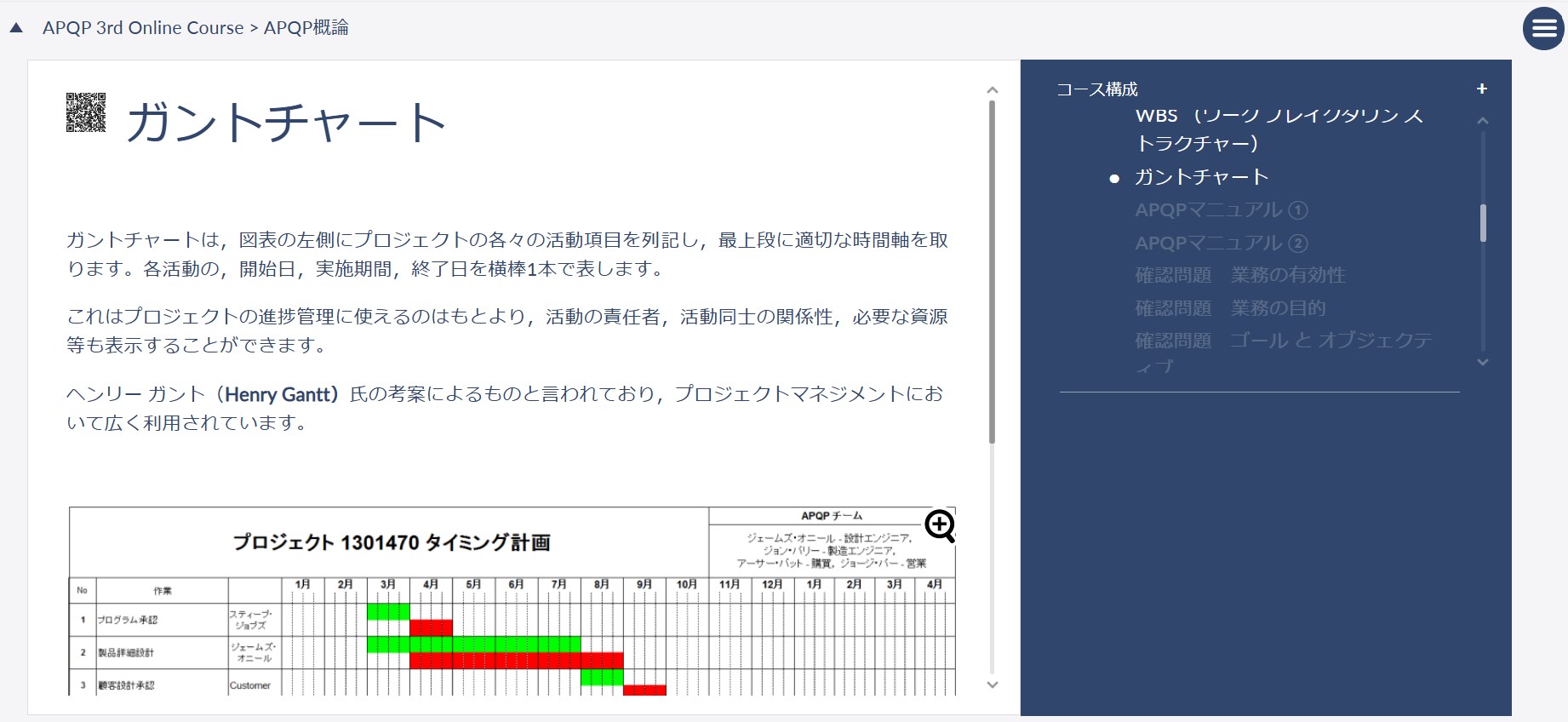This screenshot has width=1568, height=722.
Task: Open 確認問題 ゴール と オブジェクティブ item
Action: tap(1284, 352)
